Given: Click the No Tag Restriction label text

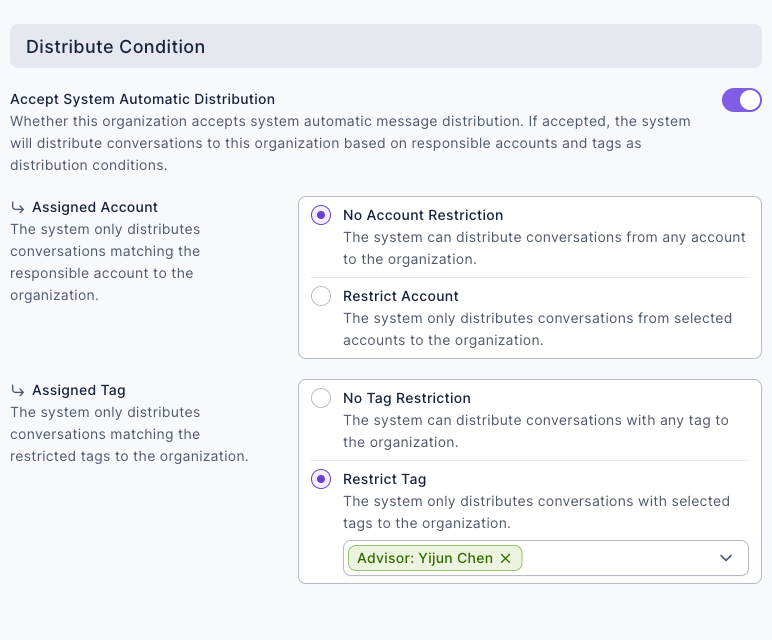Looking at the screenshot, I should tap(407, 398).
